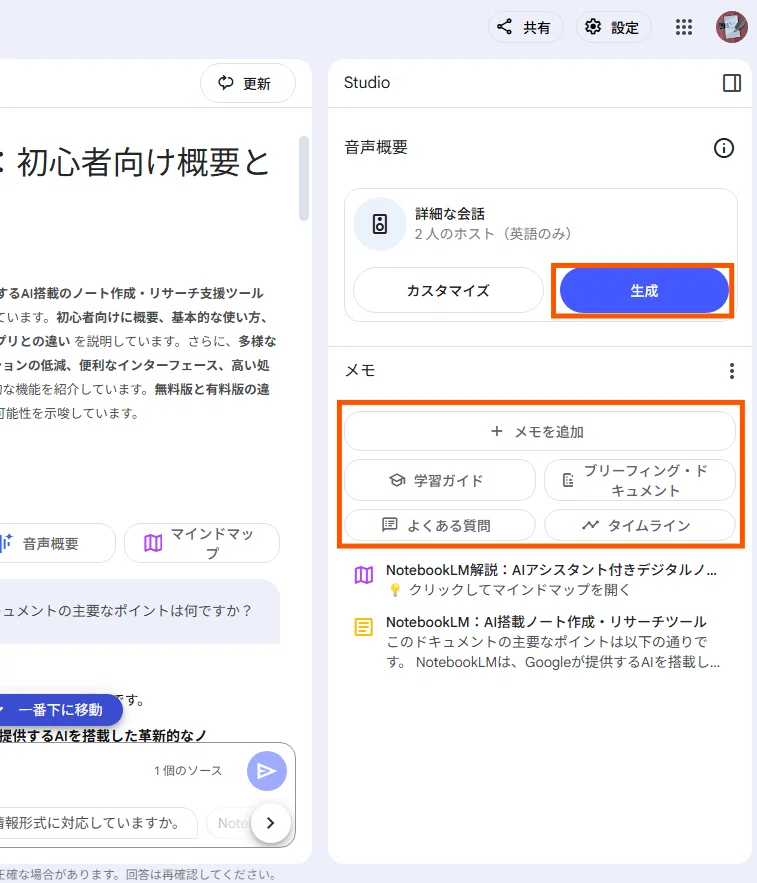Click the user profile avatar
This screenshot has width=757, height=883.
click(x=731, y=27)
